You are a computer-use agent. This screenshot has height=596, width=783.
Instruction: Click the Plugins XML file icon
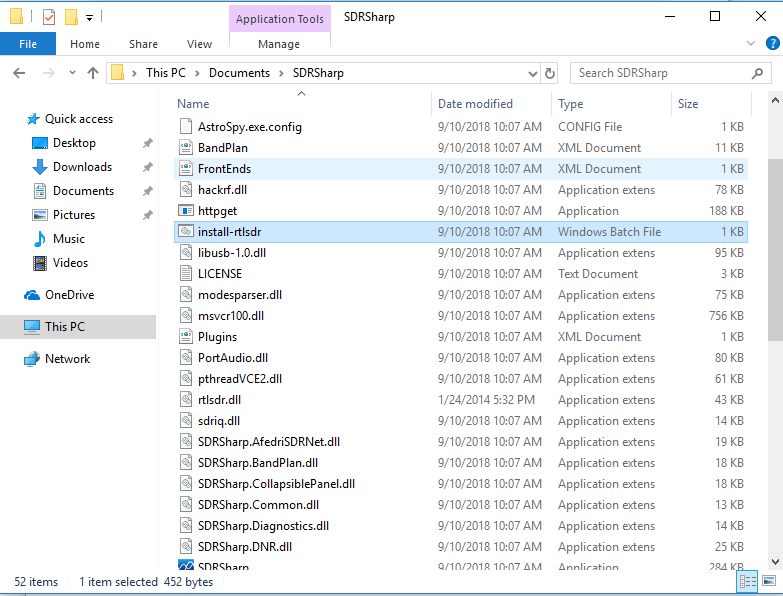pos(186,336)
